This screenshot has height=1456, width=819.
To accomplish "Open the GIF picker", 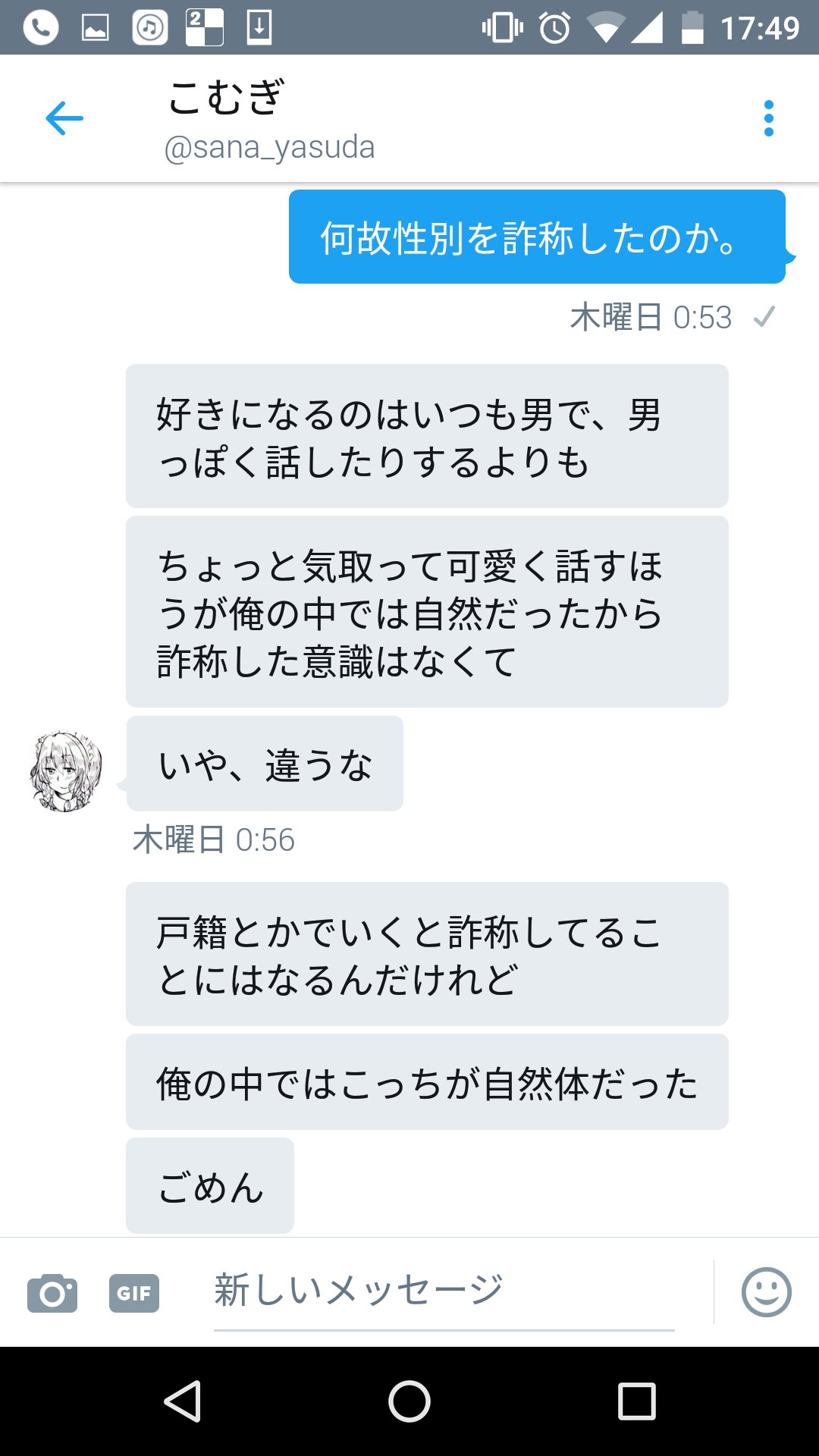I will (x=134, y=1293).
